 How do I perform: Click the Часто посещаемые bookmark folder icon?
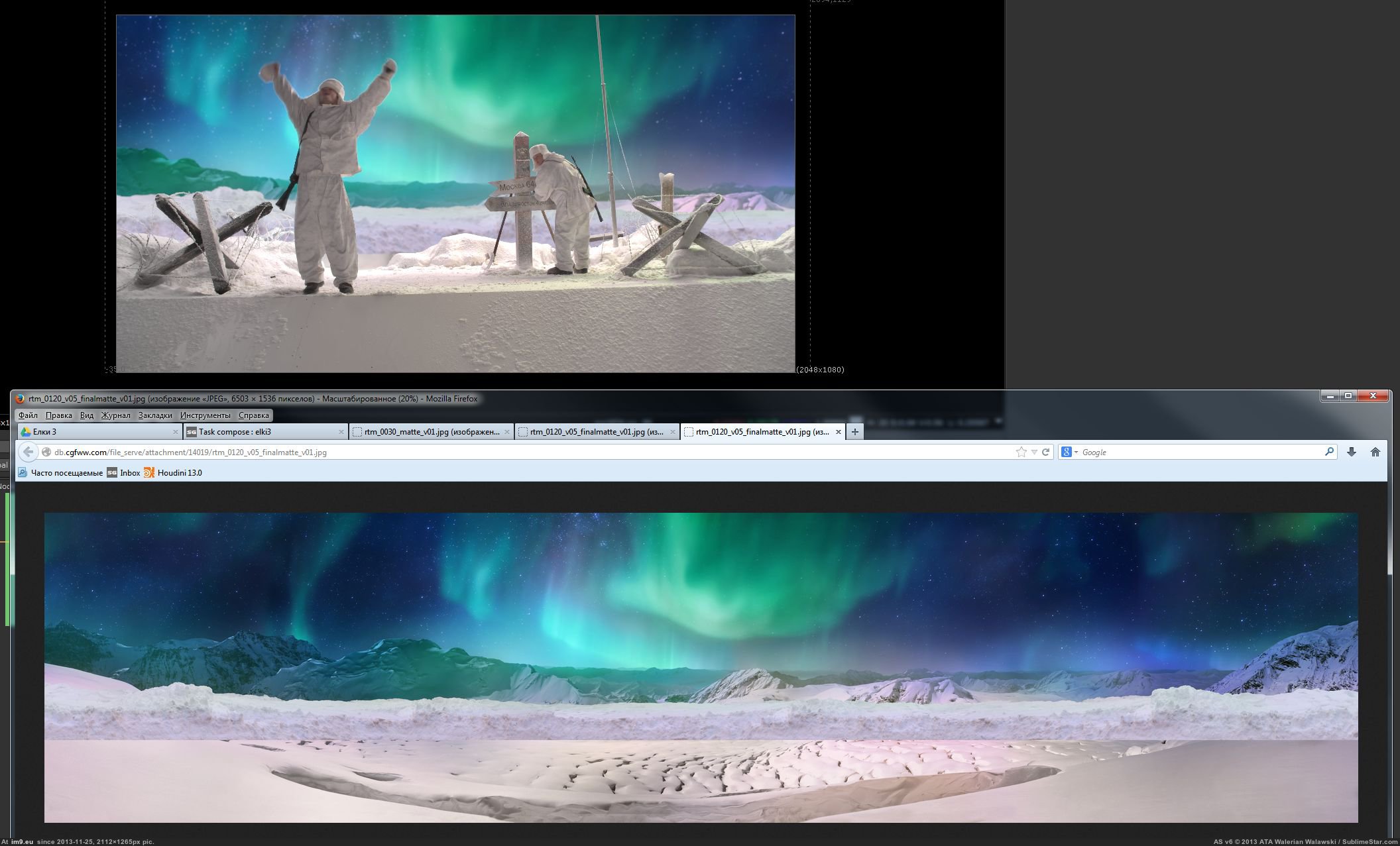(x=23, y=472)
